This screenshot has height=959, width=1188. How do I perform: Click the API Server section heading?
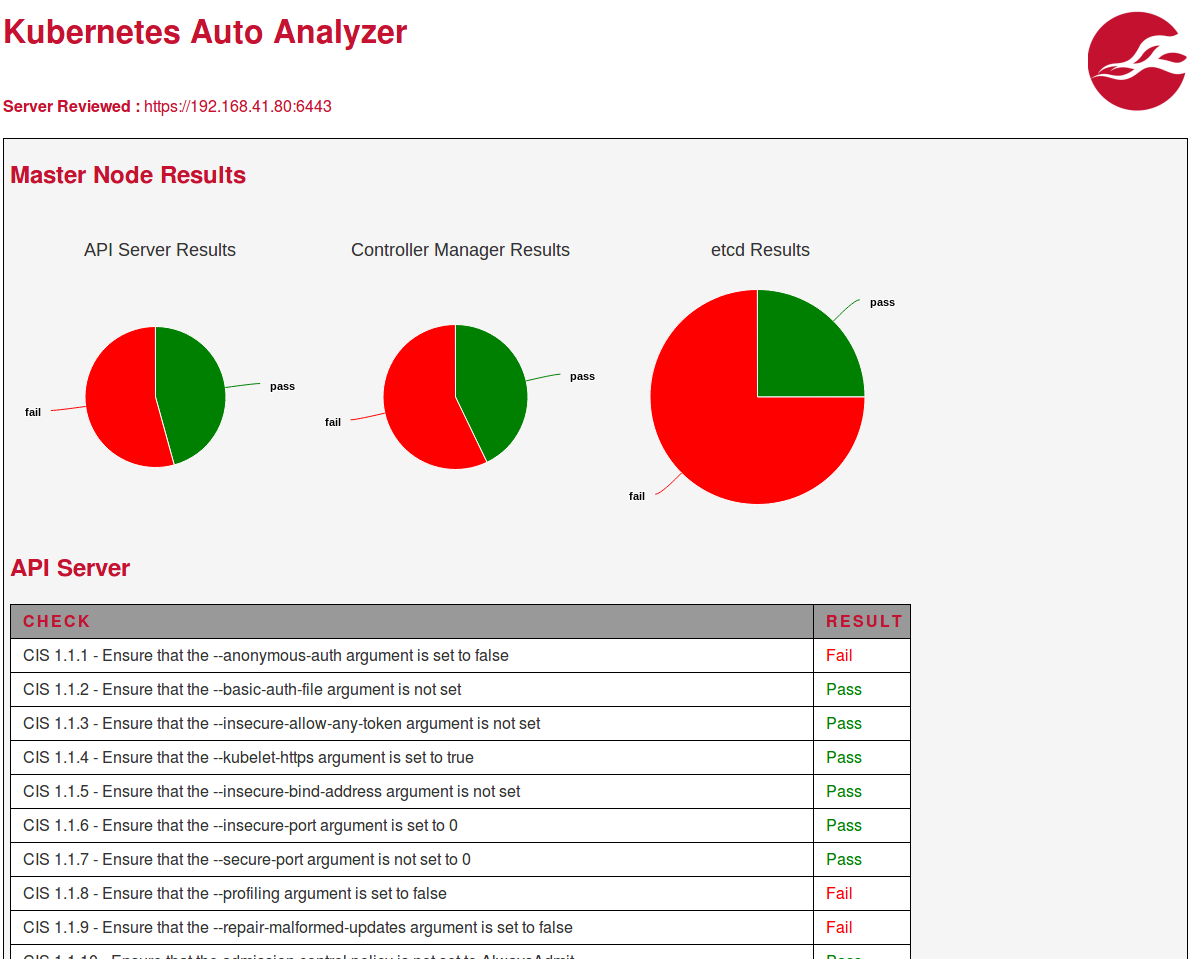[70, 568]
